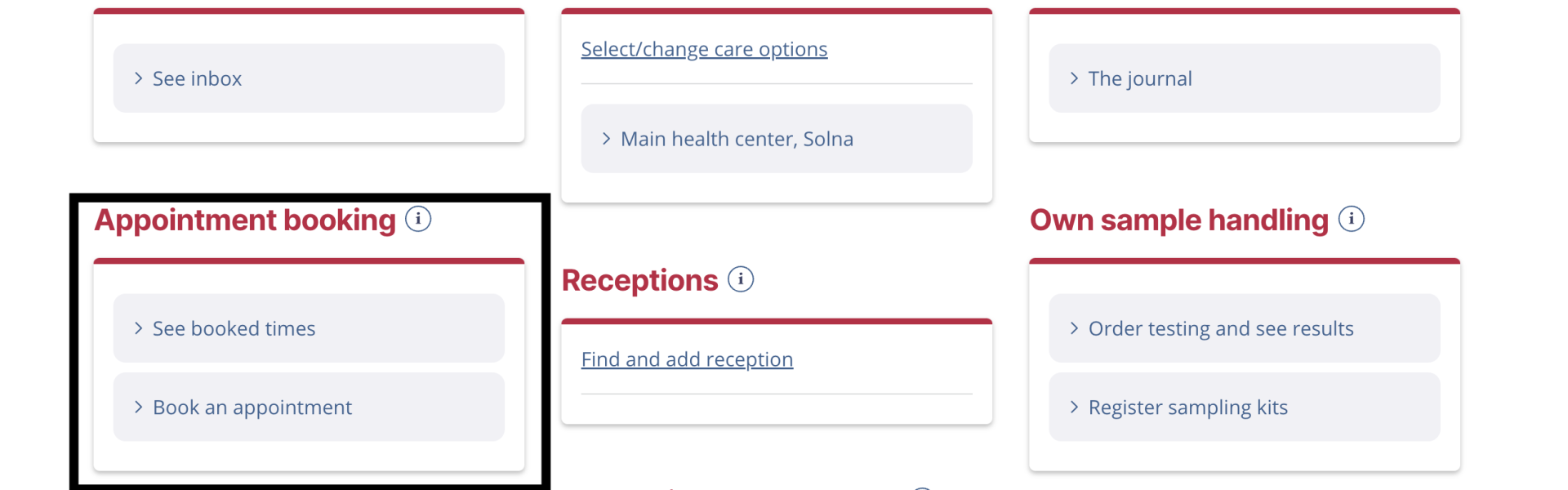Follow Find and add reception link
1568x490 pixels.
coord(687,360)
